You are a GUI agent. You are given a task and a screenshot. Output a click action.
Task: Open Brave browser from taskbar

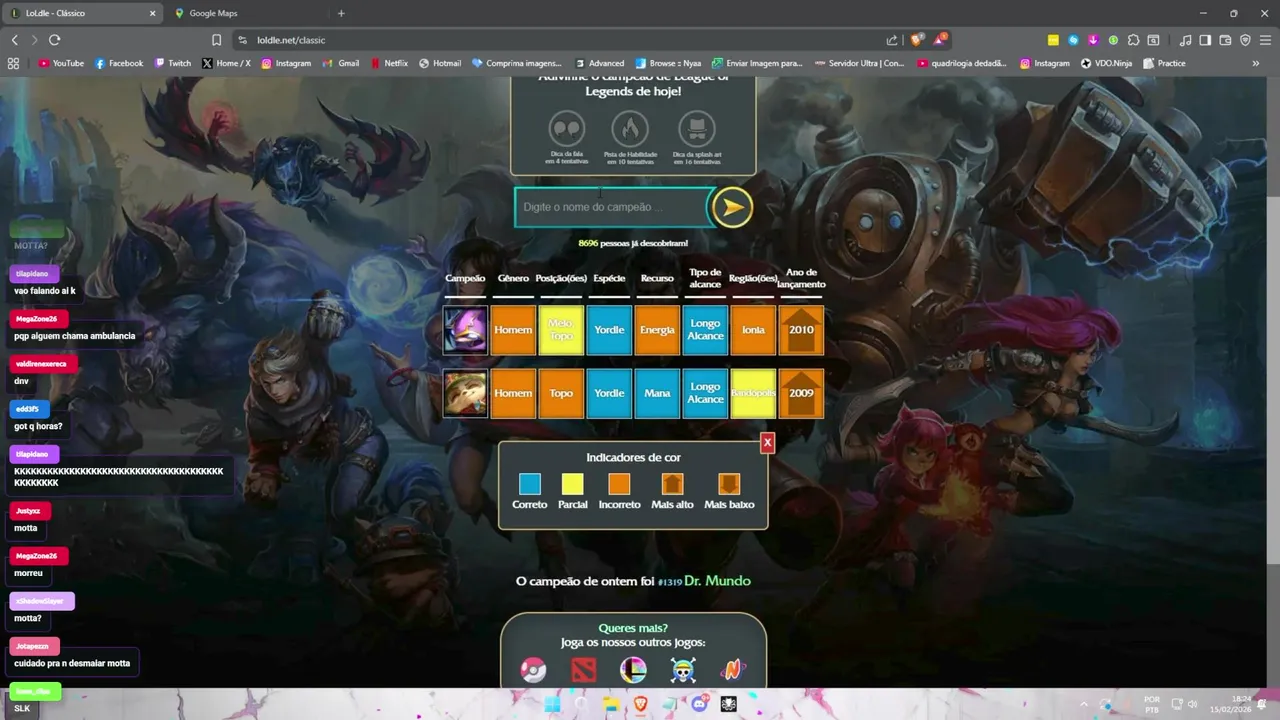641,704
